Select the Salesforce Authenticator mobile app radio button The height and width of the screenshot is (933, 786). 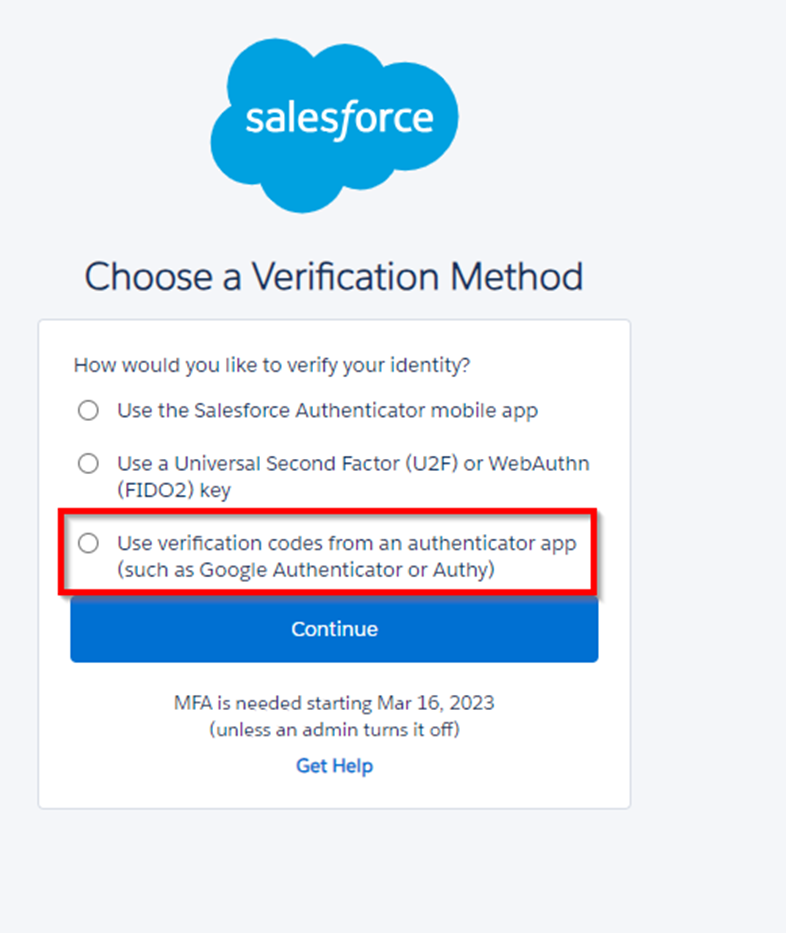(89, 411)
